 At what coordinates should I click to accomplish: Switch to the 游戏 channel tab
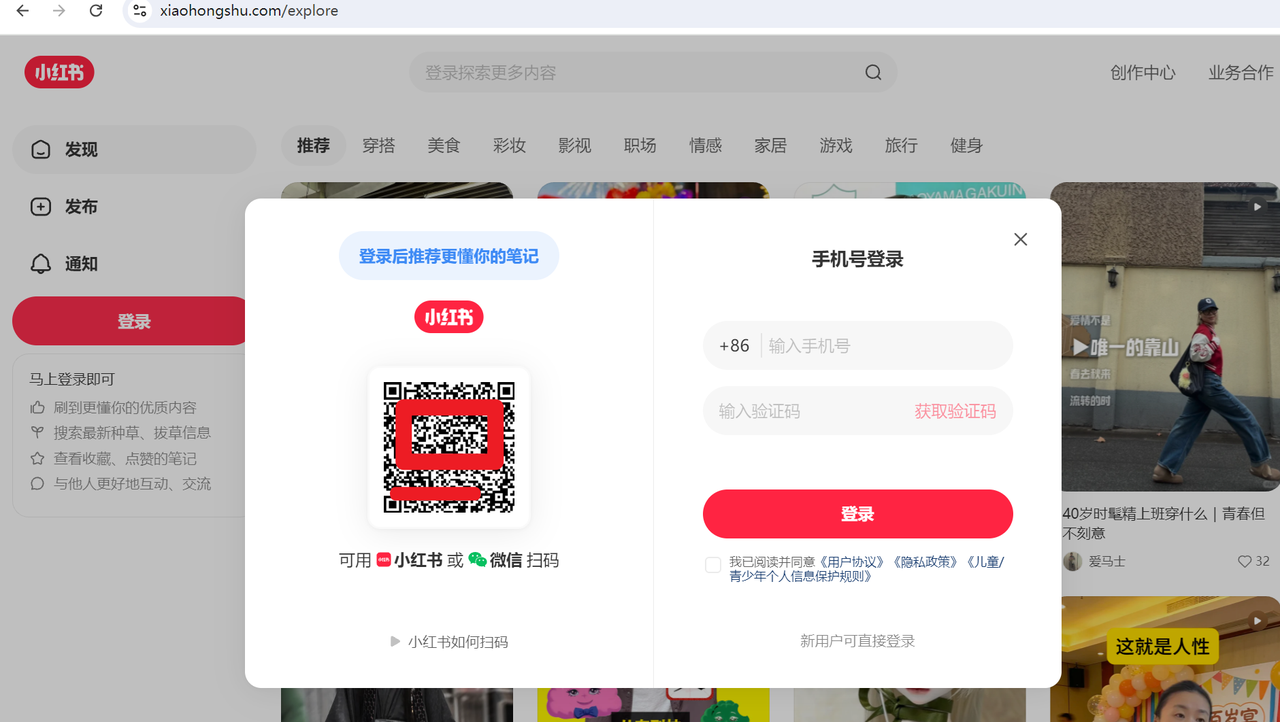coord(836,145)
